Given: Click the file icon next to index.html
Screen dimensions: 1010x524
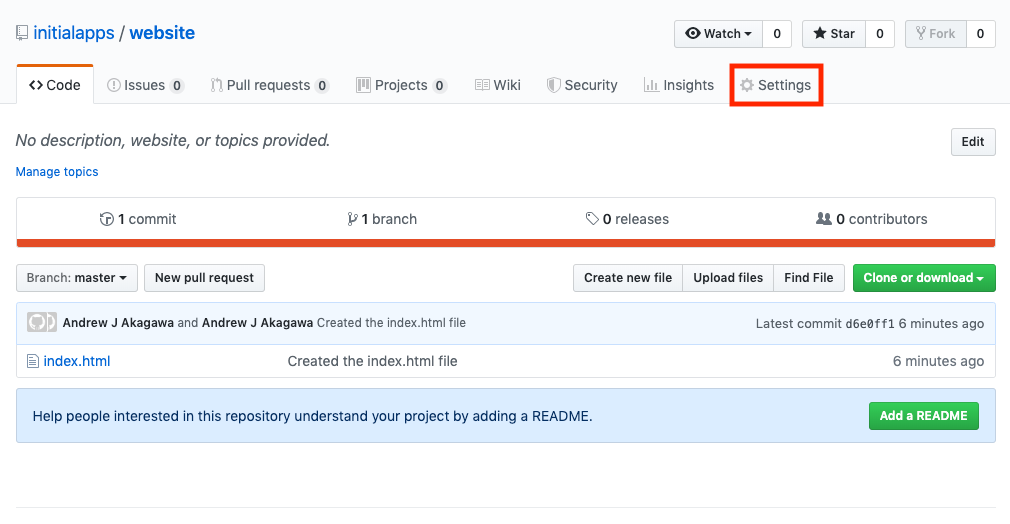Looking at the screenshot, I should point(33,361).
